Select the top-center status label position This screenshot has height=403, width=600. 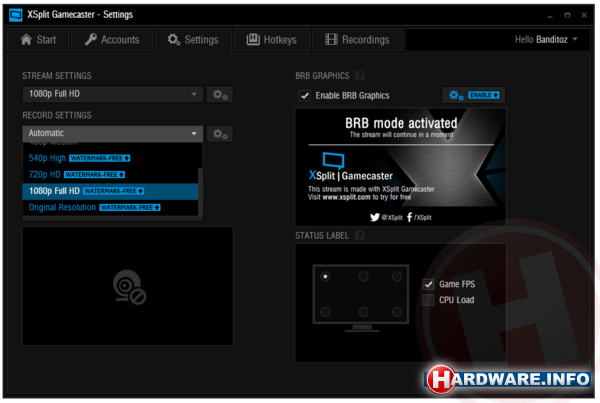coord(363,276)
